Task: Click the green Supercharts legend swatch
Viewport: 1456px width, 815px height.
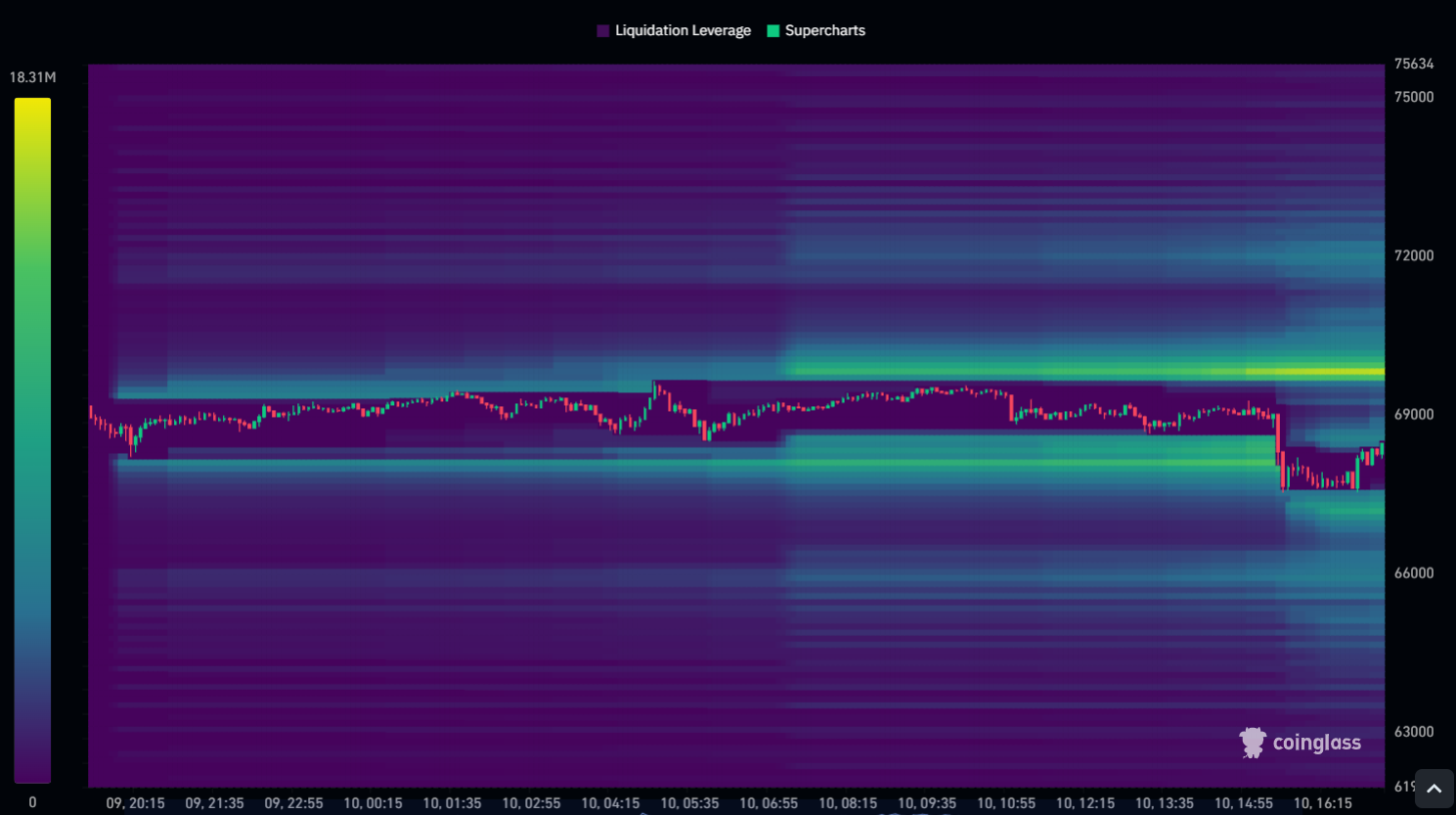Action: 773,31
